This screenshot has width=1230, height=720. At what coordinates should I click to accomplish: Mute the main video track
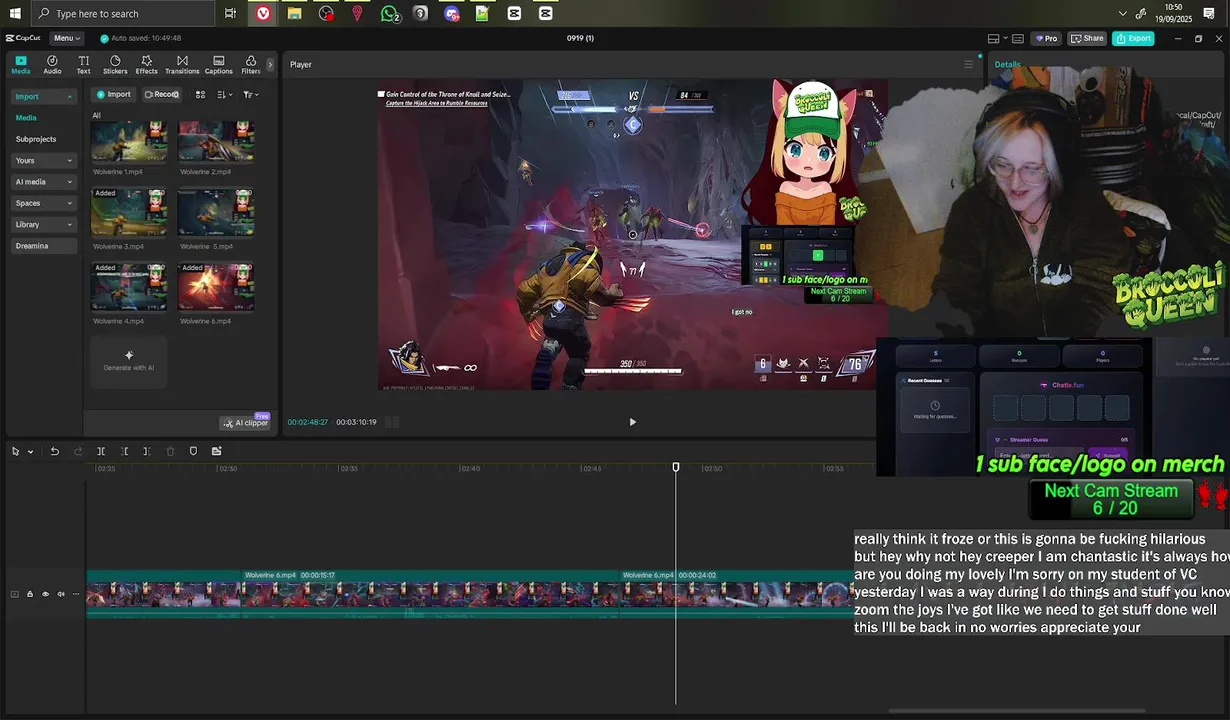[61, 594]
